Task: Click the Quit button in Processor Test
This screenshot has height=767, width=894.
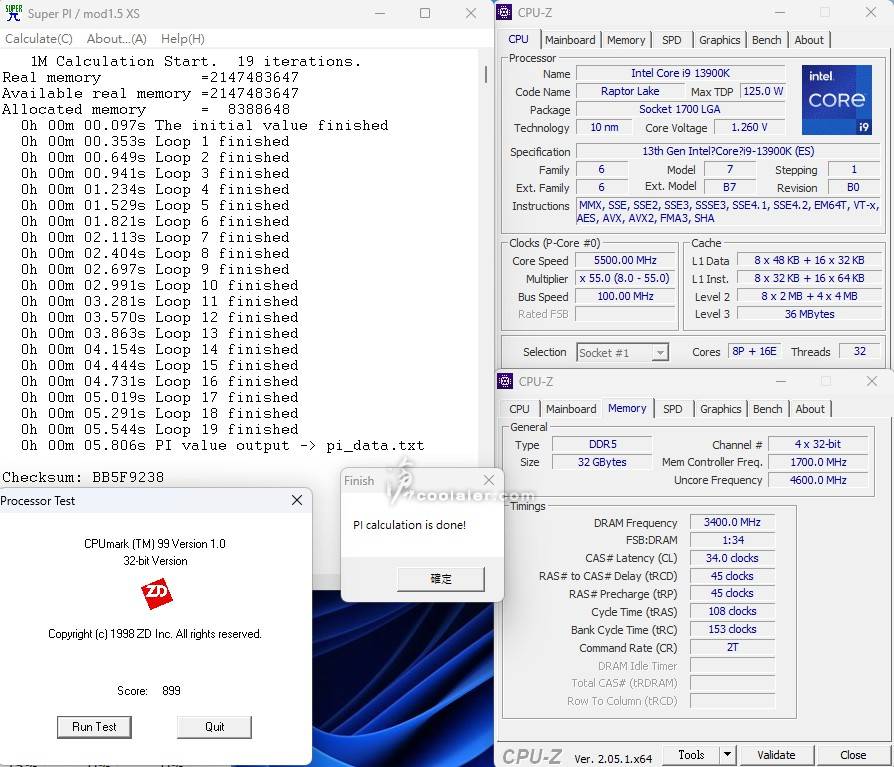Action: [x=214, y=727]
